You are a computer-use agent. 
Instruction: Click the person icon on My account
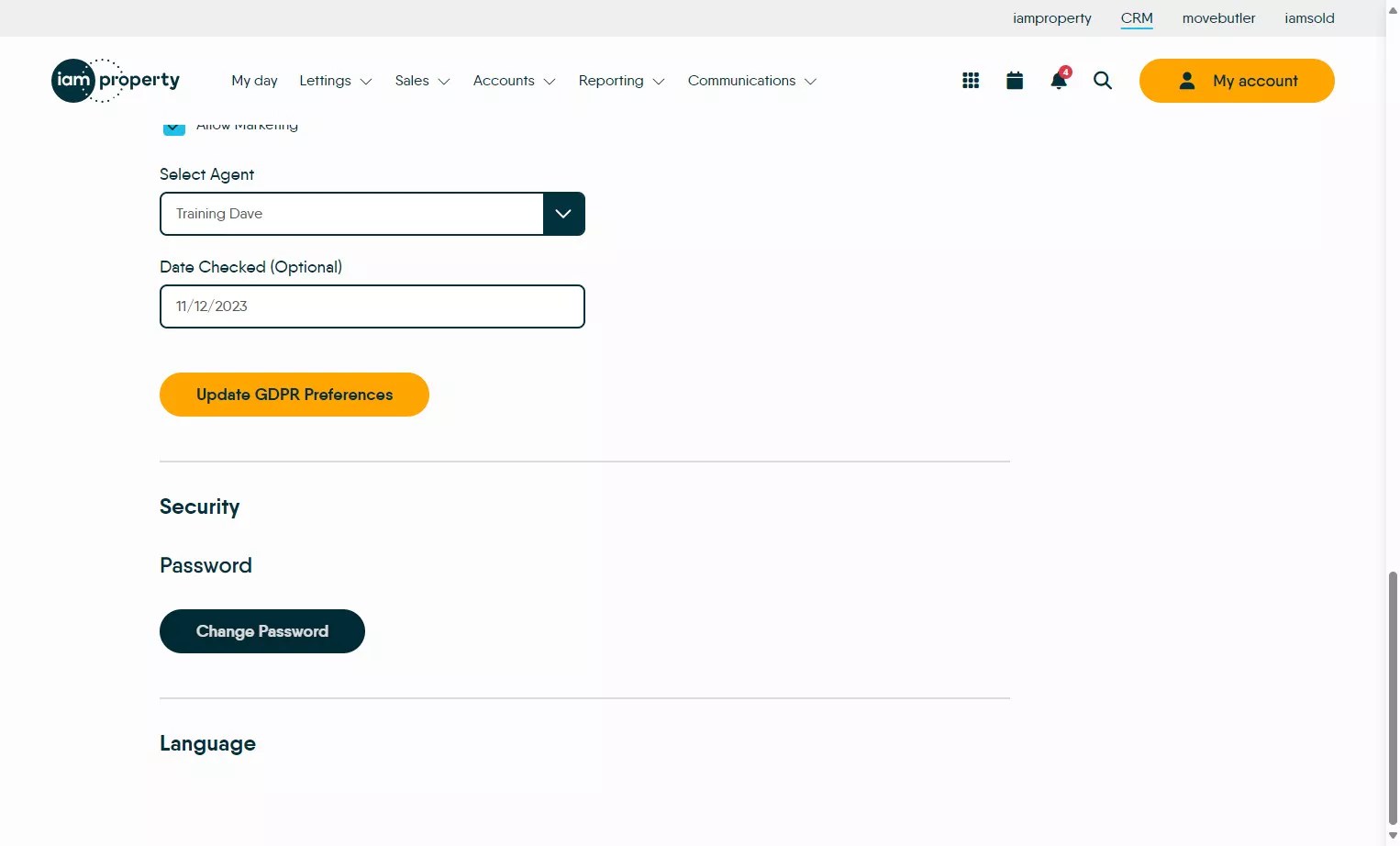click(x=1186, y=80)
